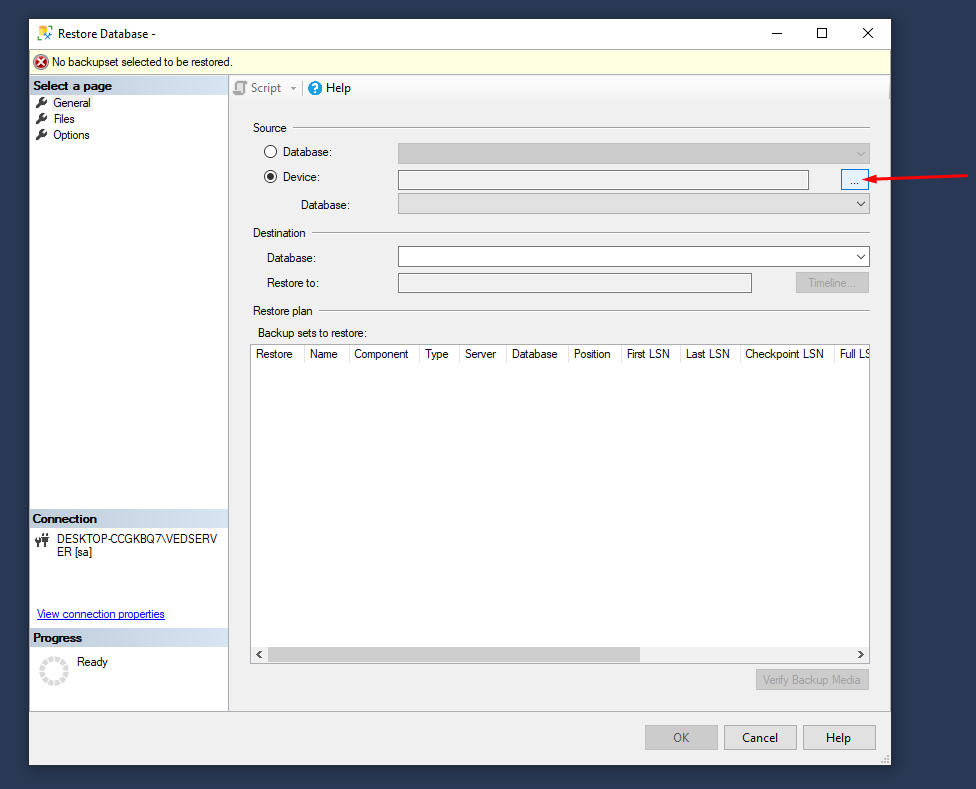The height and width of the screenshot is (789, 976).
Task: Expand the Script dropdown arrow
Action: [293, 88]
